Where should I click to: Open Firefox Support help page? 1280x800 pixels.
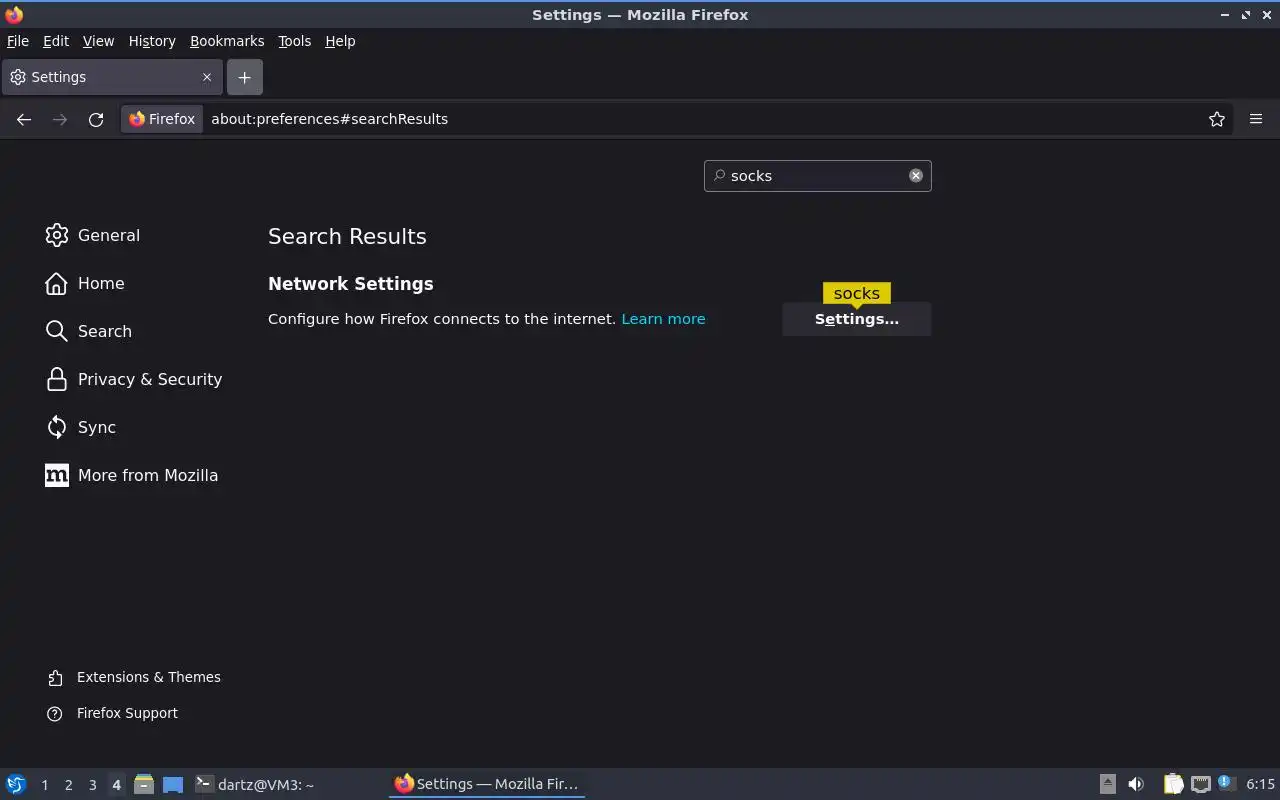tap(113, 713)
